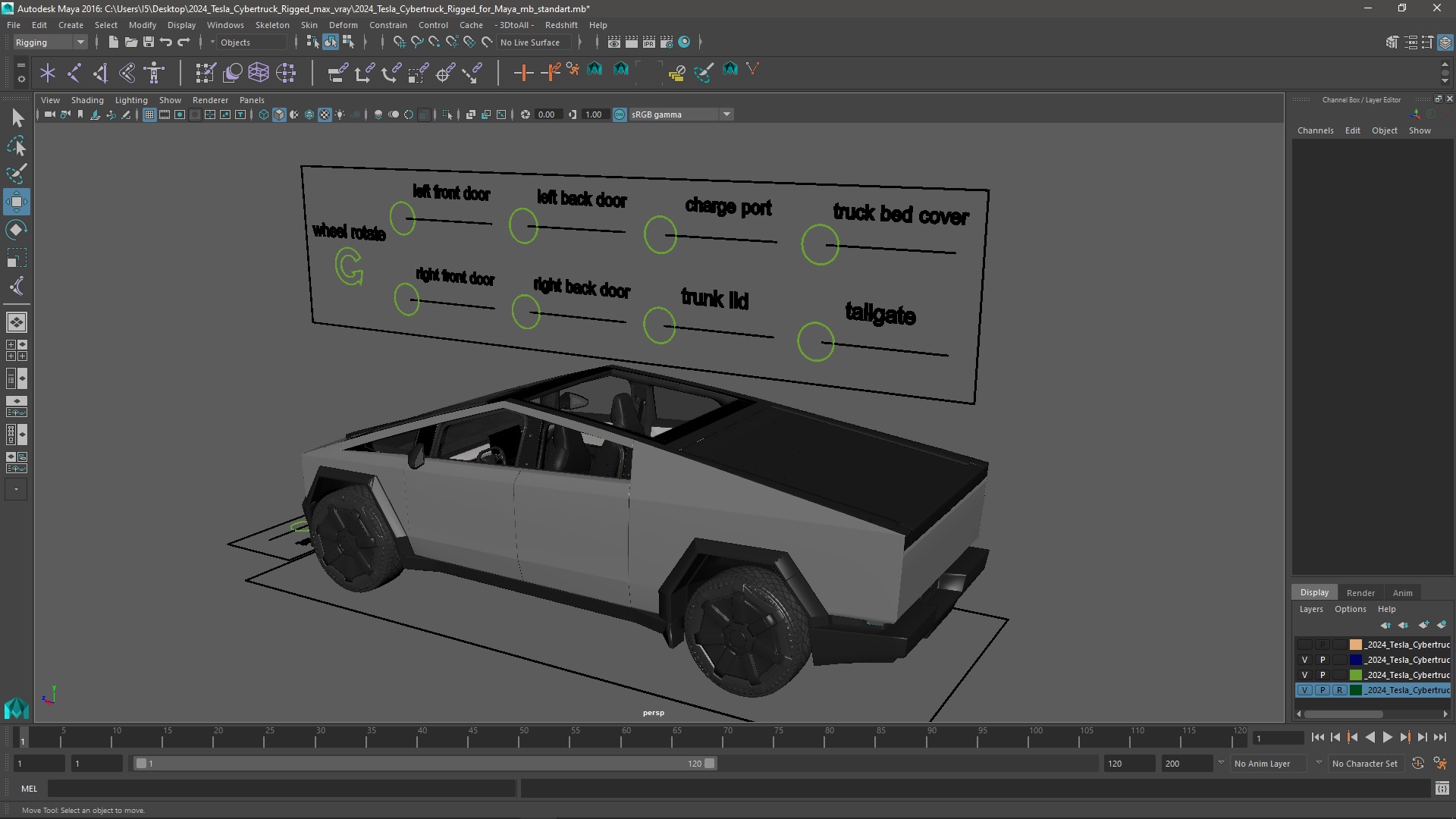
Task: Open the Rigging menu set dropdown
Action: [50, 42]
